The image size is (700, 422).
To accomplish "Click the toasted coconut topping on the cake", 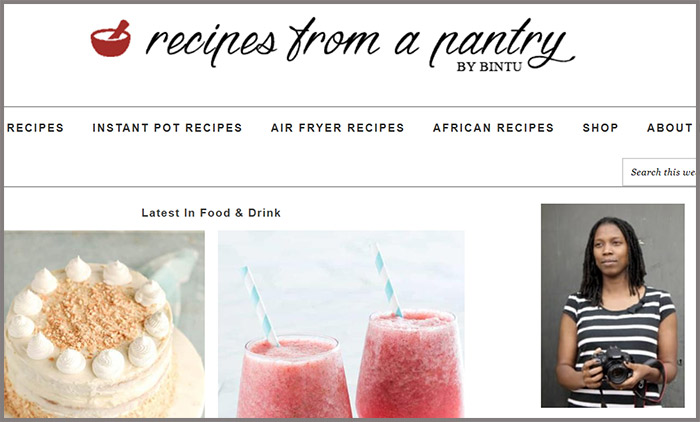I will [92, 315].
